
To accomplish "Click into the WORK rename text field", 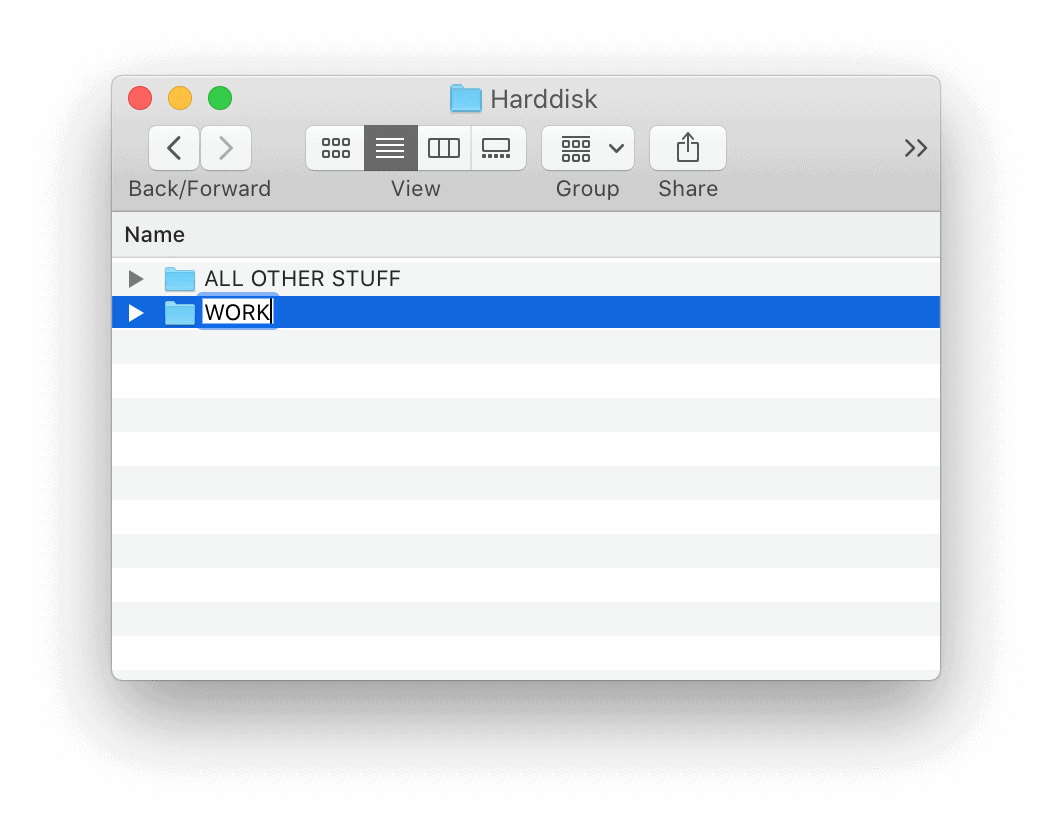I will pos(238,312).
